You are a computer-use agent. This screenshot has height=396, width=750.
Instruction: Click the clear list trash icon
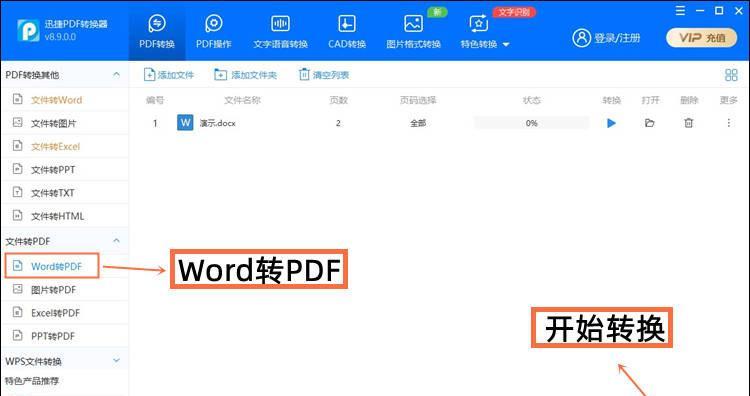tap(304, 74)
